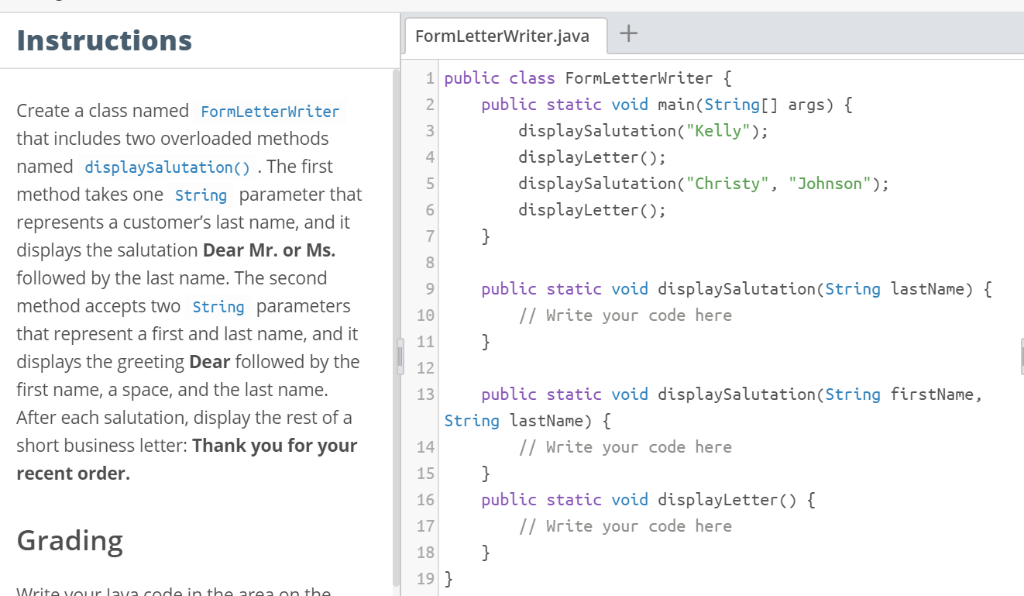Click the Instructions heading

click(x=103, y=41)
